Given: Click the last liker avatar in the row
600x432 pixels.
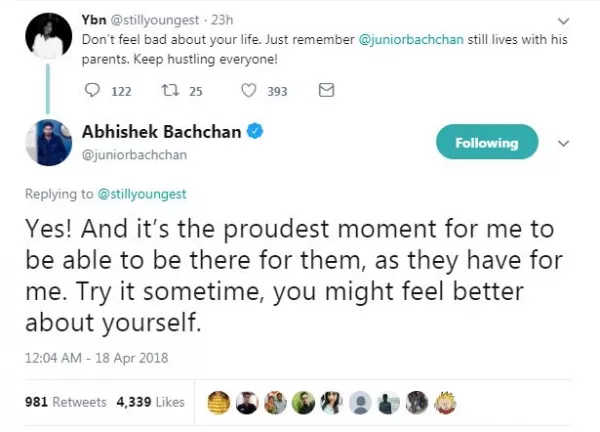Looking at the screenshot, I should pyautogui.click(x=446, y=402).
